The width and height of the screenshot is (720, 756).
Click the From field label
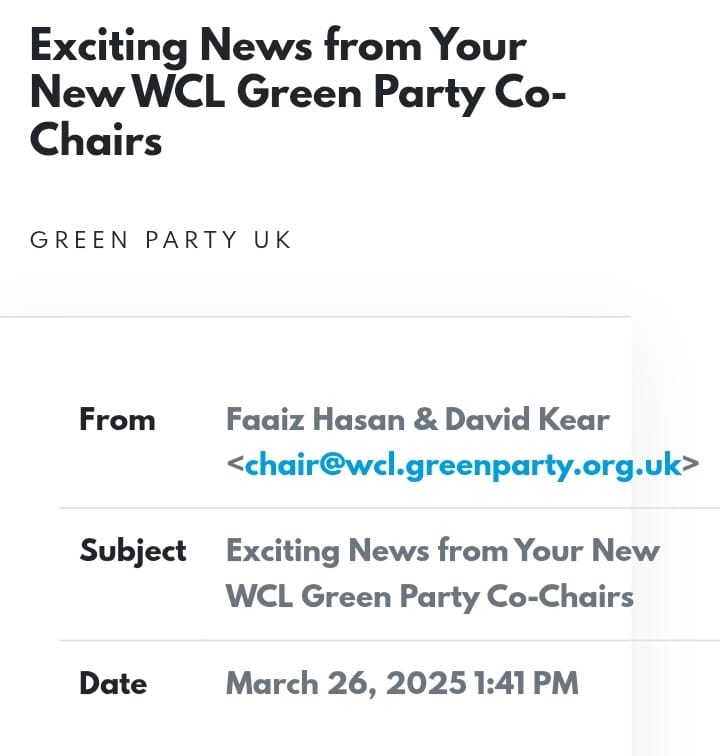click(x=117, y=419)
